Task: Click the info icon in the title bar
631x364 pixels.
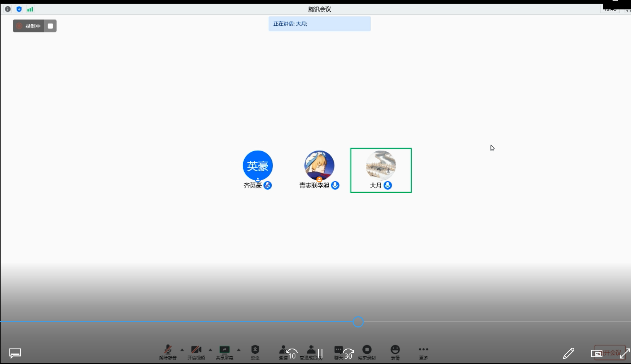Action: (8, 9)
